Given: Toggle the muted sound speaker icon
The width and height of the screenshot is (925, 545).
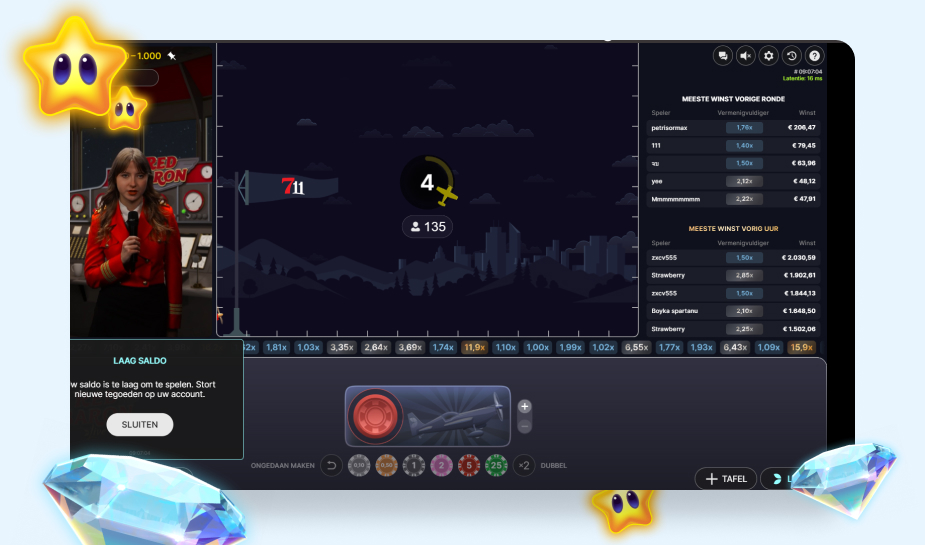Looking at the screenshot, I should [x=746, y=56].
